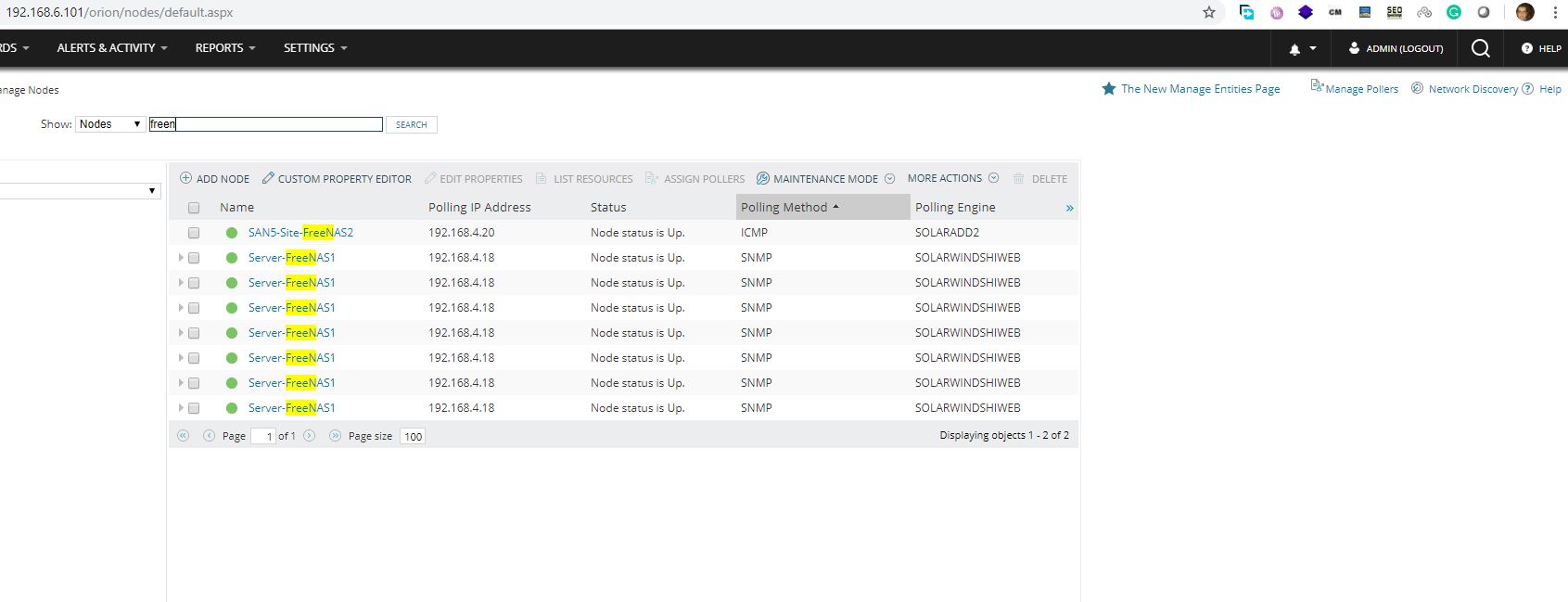Click EDIT PROPERTIES toolbar item
1568x602 pixels.
(474, 178)
